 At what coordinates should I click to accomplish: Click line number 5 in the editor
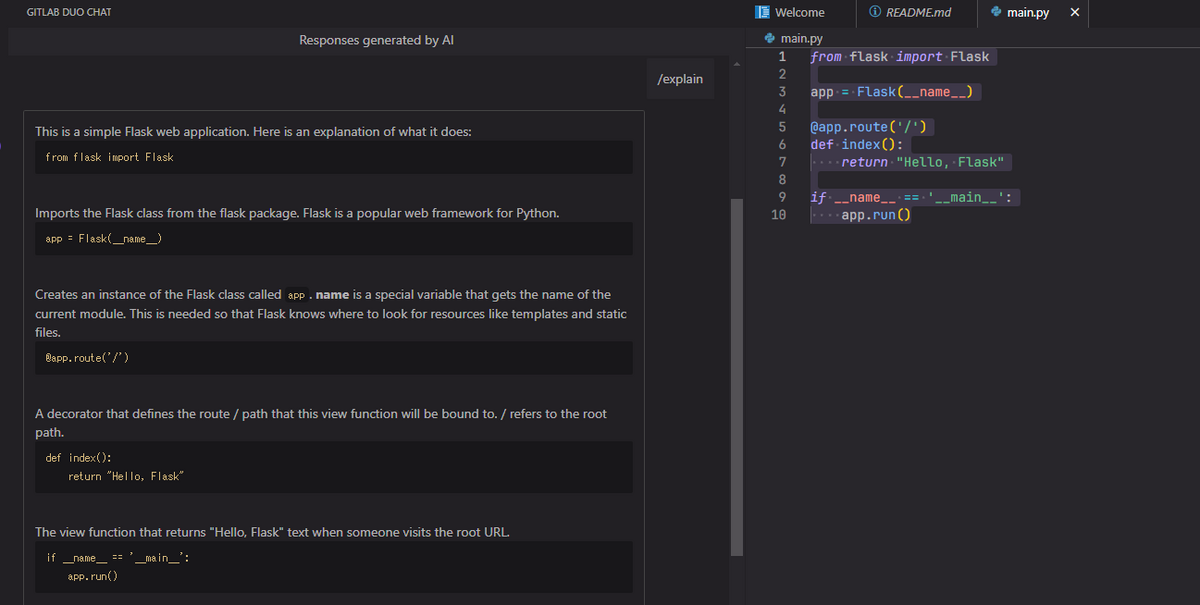[782, 127]
